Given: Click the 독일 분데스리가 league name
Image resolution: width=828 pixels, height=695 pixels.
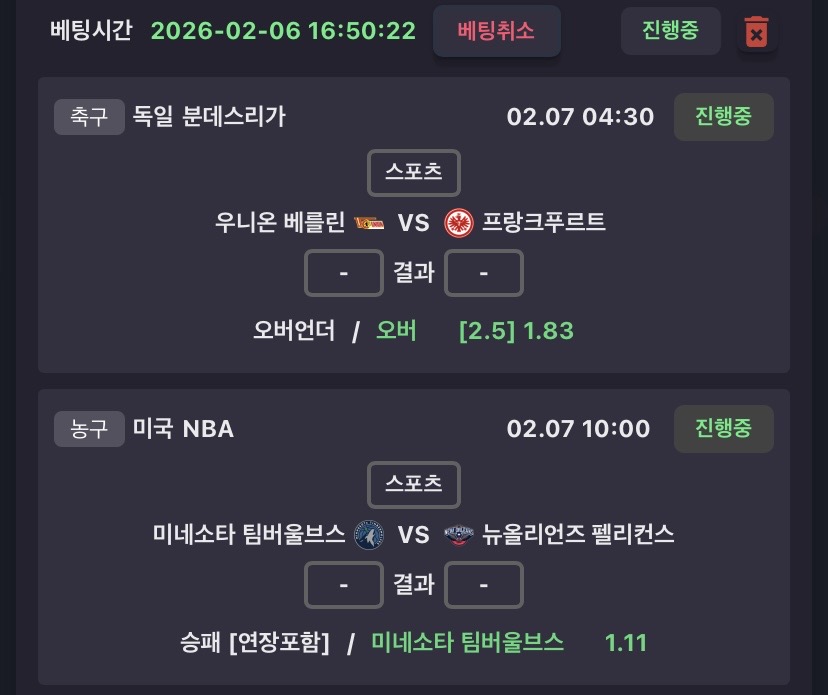Looking at the screenshot, I should click(209, 117).
